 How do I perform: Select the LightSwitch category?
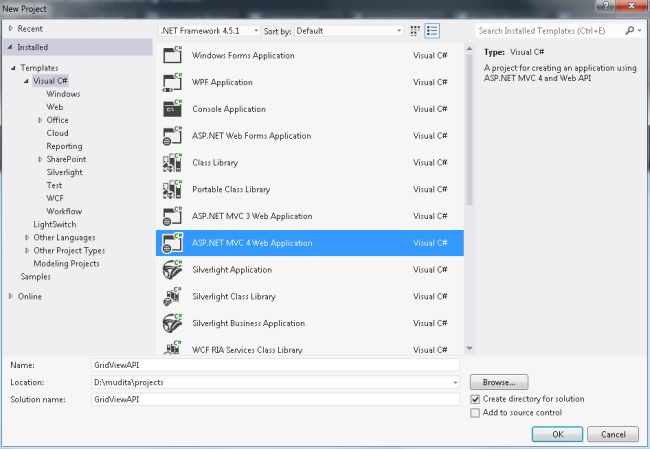[x=55, y=224]
